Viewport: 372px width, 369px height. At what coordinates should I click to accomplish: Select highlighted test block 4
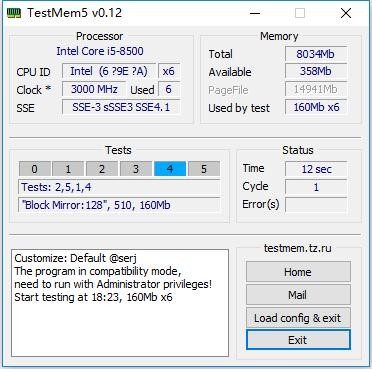pyautogui.click(x=170, y=169)
